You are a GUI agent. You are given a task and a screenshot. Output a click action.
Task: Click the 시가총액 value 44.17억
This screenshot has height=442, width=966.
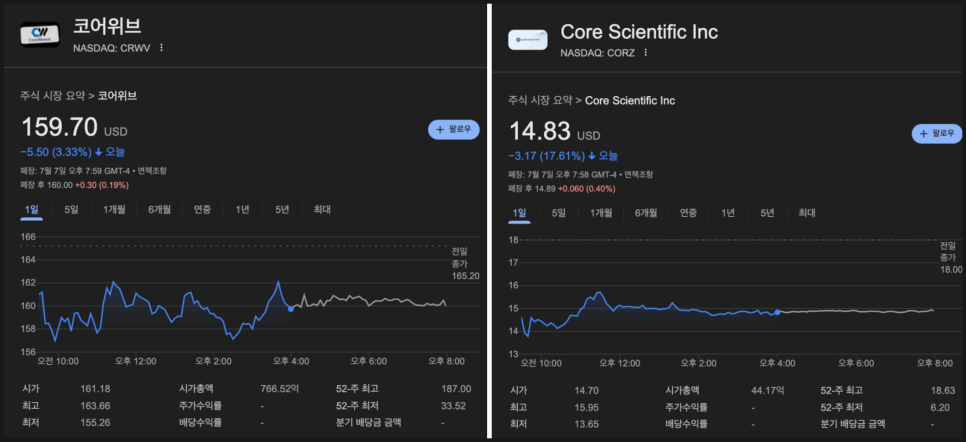[x=768, y=390]
